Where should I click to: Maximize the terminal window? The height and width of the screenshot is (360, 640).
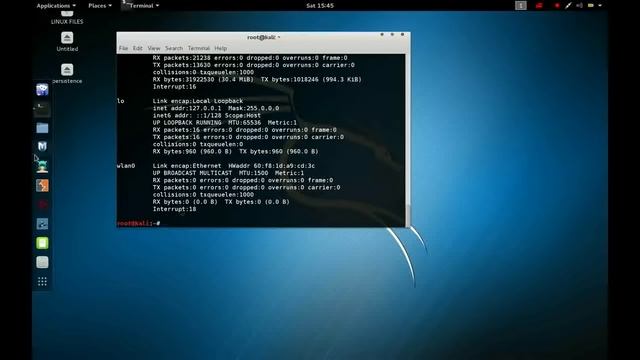coord(392,35)
